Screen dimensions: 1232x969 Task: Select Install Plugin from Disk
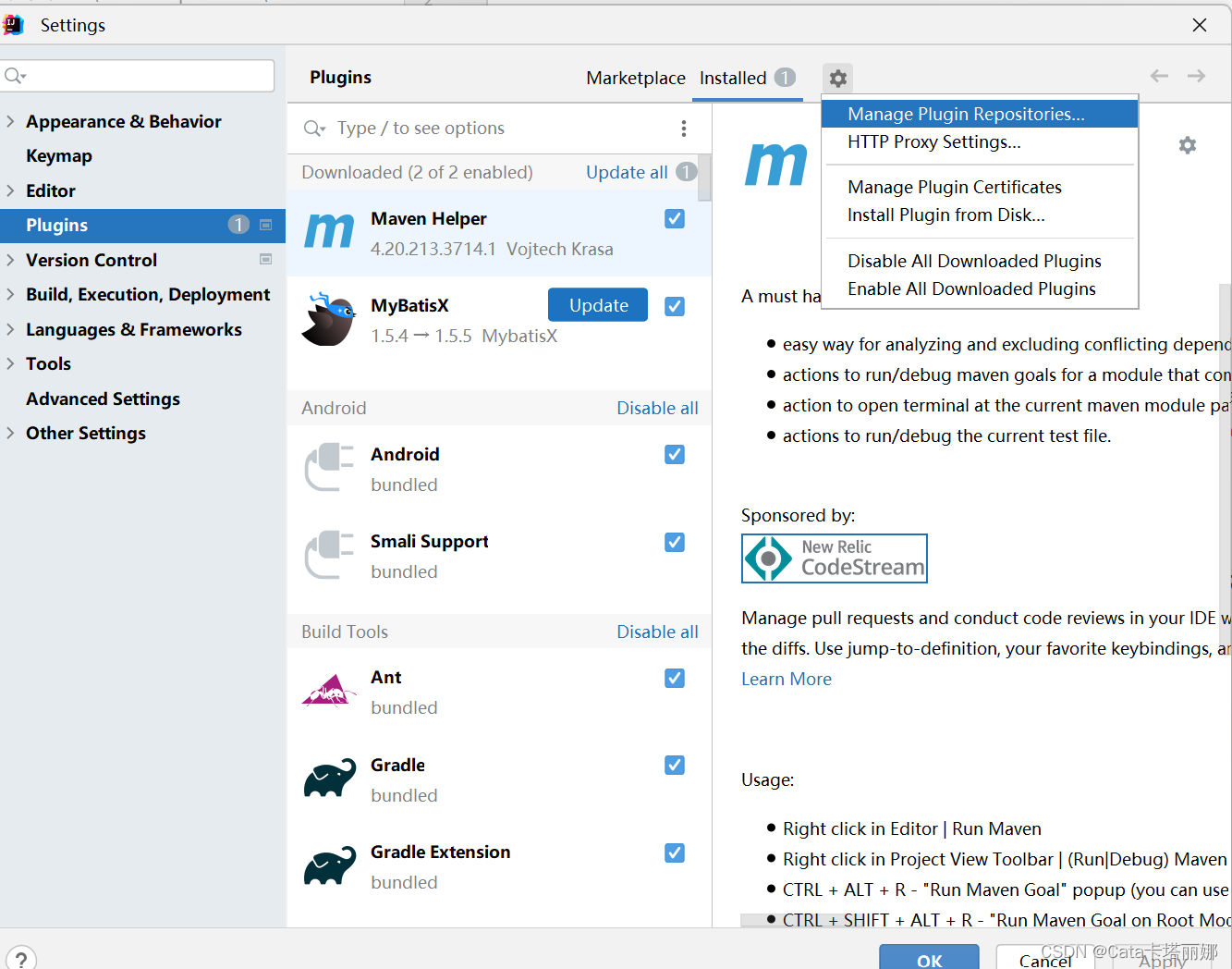pos(980,215)
